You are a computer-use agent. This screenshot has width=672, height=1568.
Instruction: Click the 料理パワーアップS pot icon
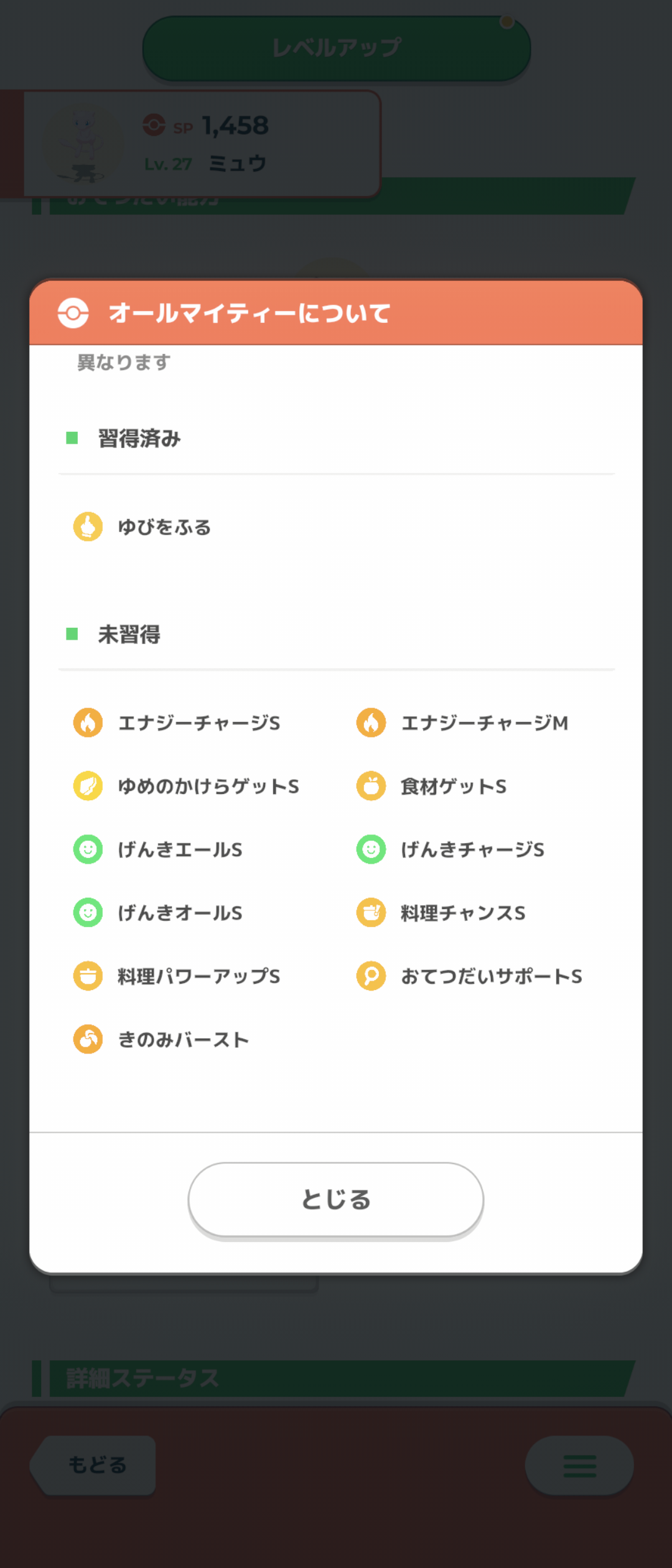pyautogui.click(x=88, y=976)
